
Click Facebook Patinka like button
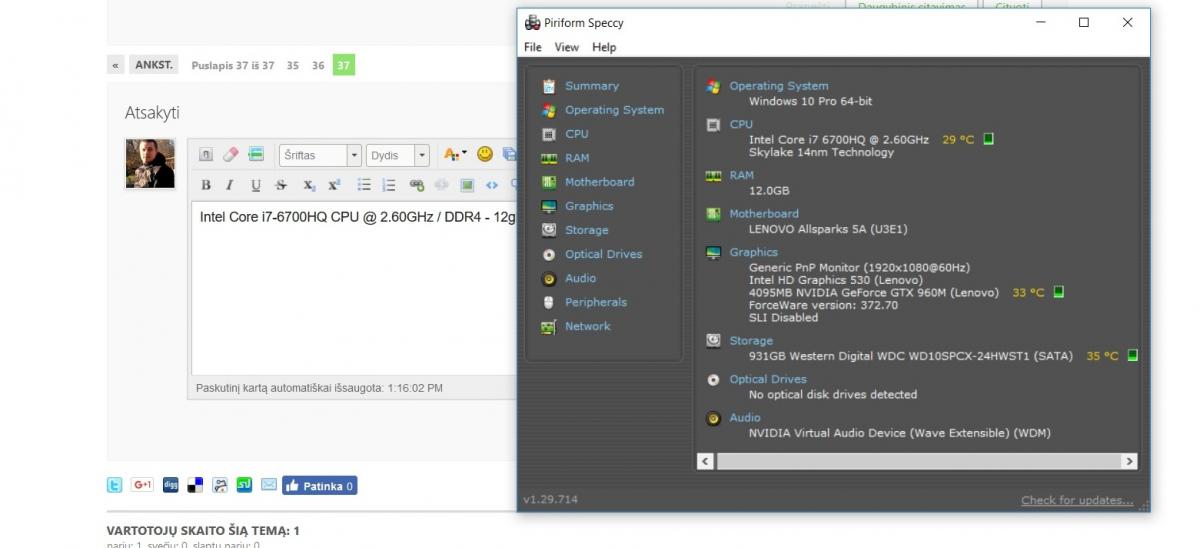(x=320, y=486)
